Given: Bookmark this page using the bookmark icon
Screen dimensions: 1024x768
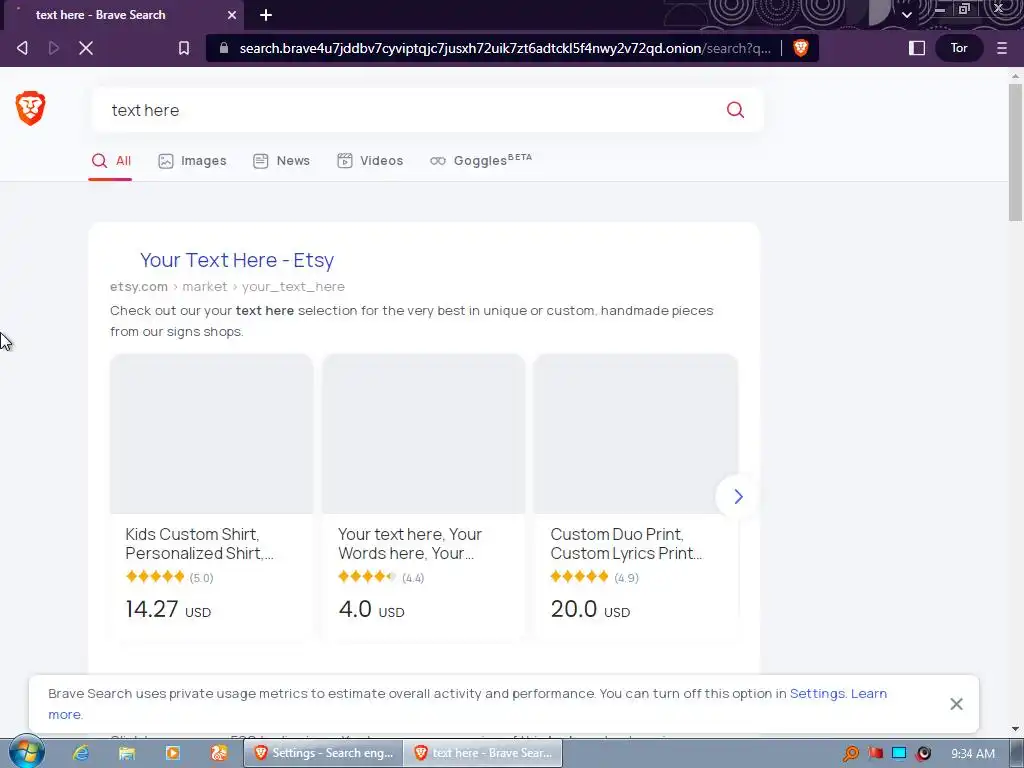Looking at the screenshot, I should pos(184,48).
